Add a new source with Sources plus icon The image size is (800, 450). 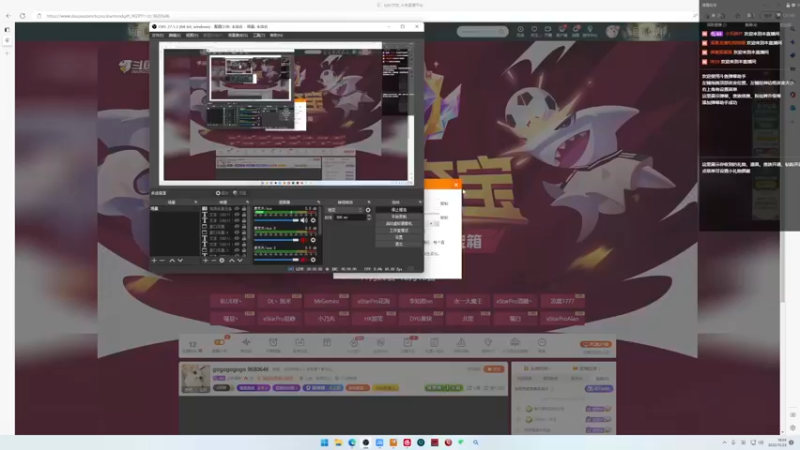[x=206, y=260]
